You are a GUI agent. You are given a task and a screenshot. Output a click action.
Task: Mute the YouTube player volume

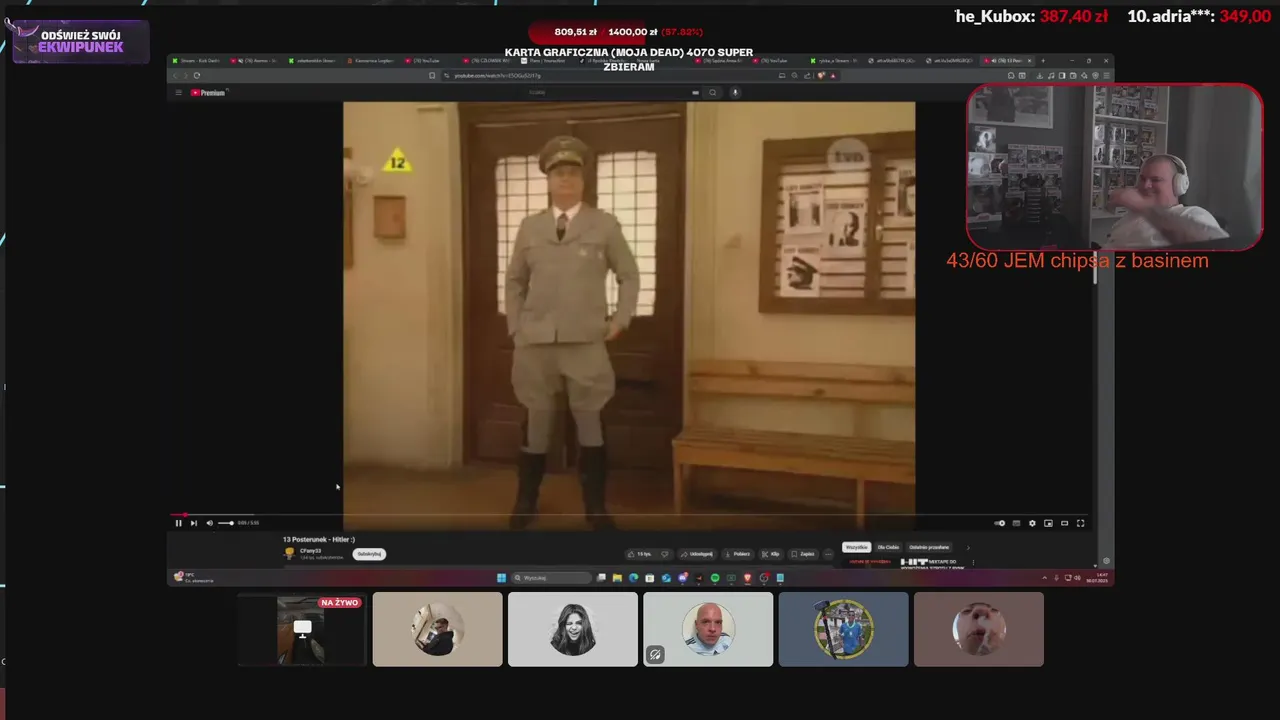(209, 523)
